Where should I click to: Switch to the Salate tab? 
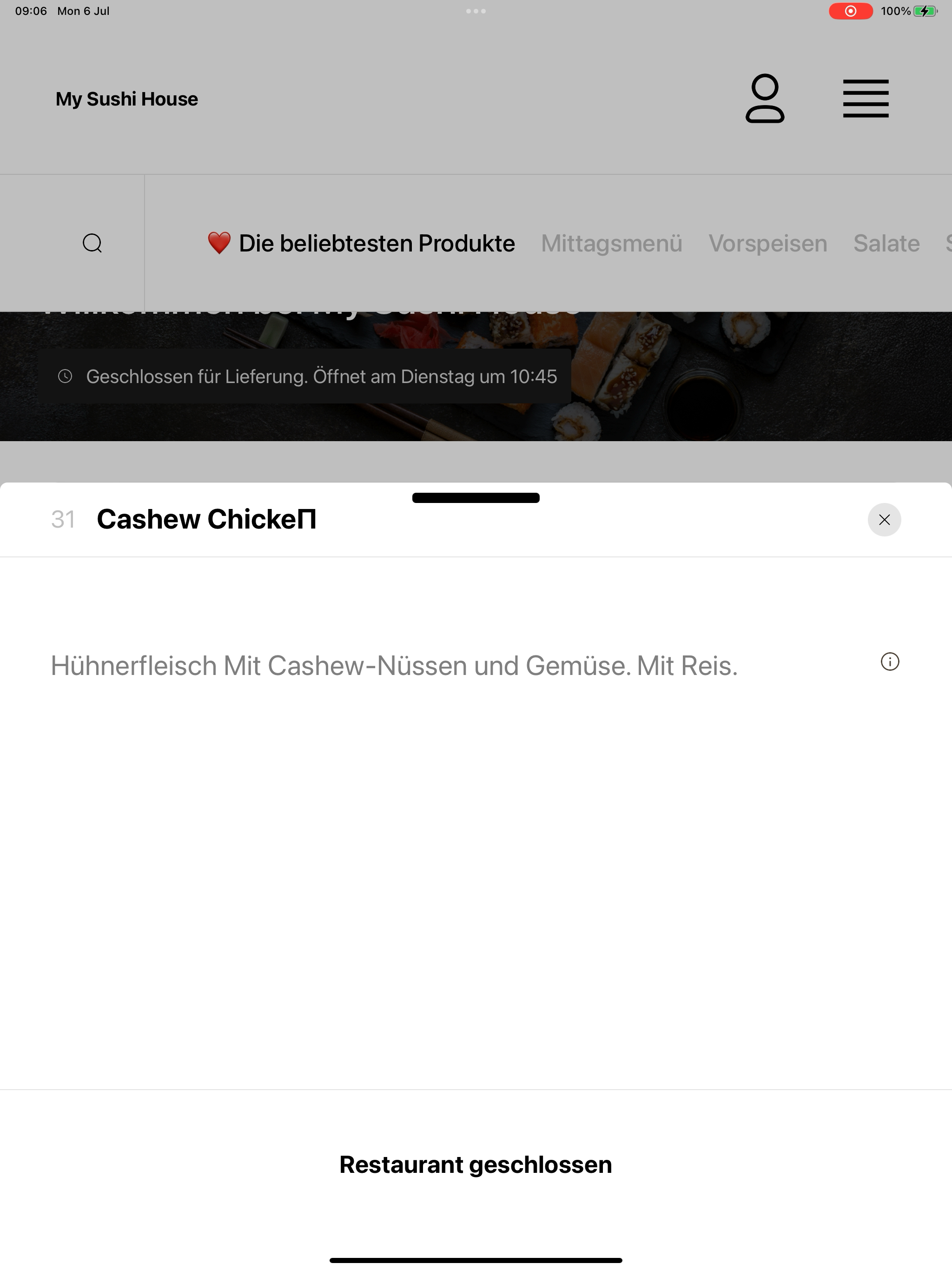tap(886, 244)
